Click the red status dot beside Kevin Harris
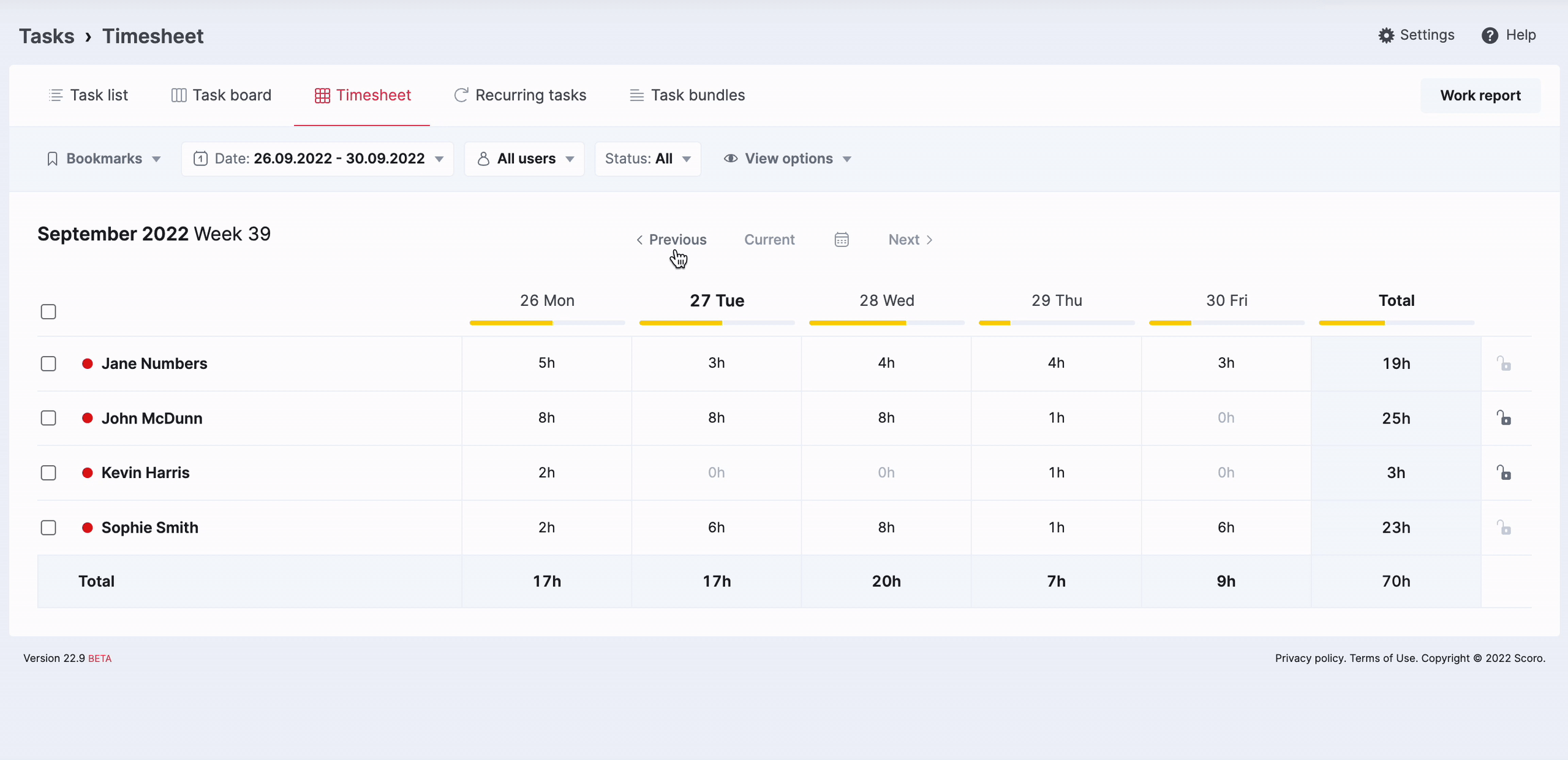The width and height of the screenshot is (1568, 760). coord(88,473)
